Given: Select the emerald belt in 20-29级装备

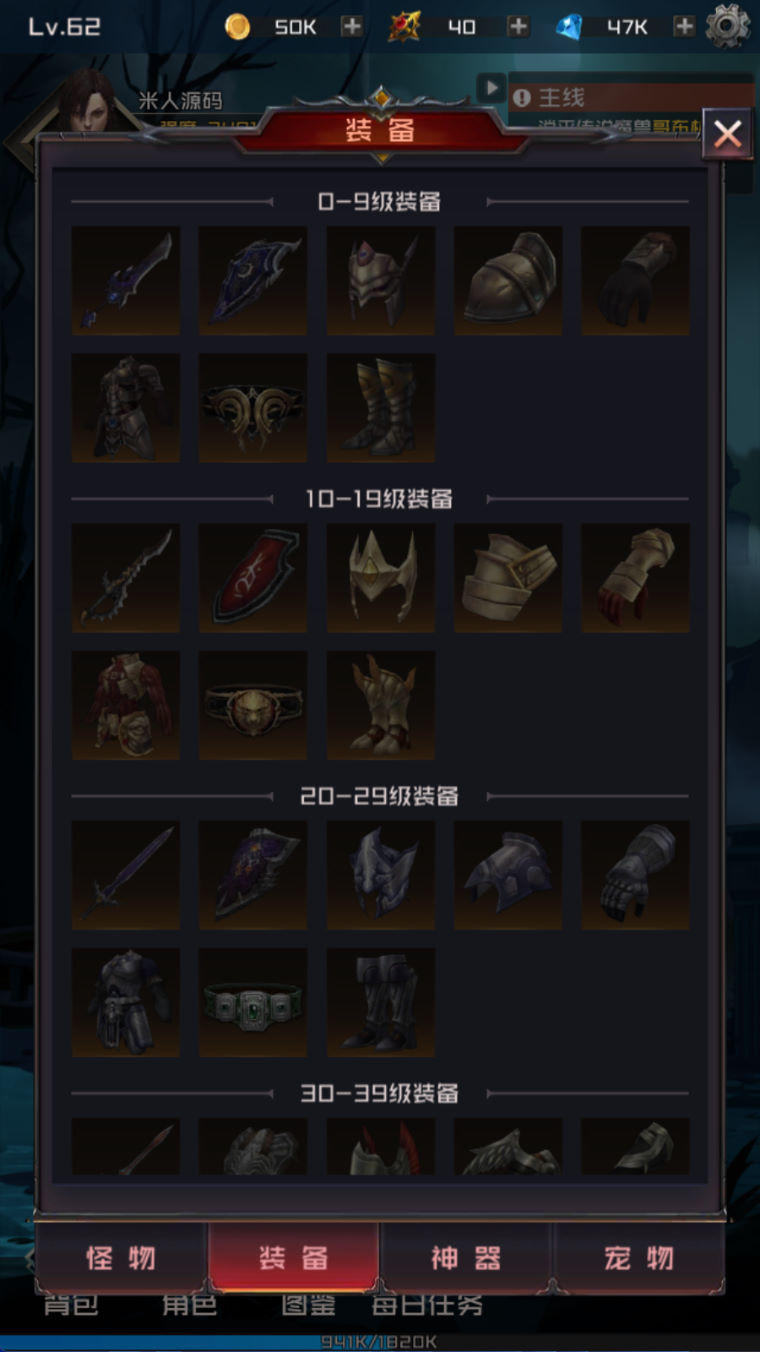Looking at the screenshot, I should pos(253,1003).
